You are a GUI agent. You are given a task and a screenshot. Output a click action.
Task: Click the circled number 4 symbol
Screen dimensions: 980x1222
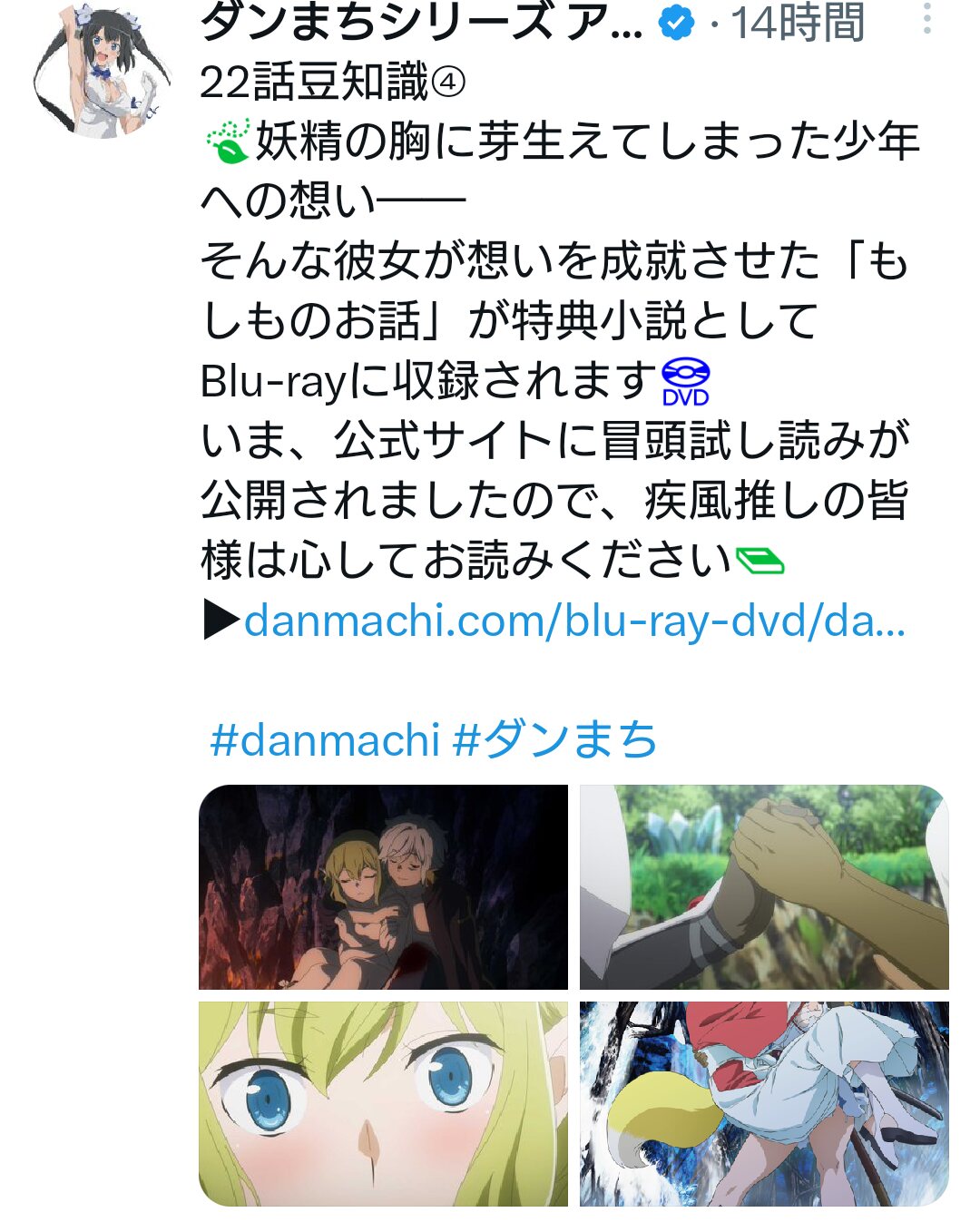(x=448, y=83)
